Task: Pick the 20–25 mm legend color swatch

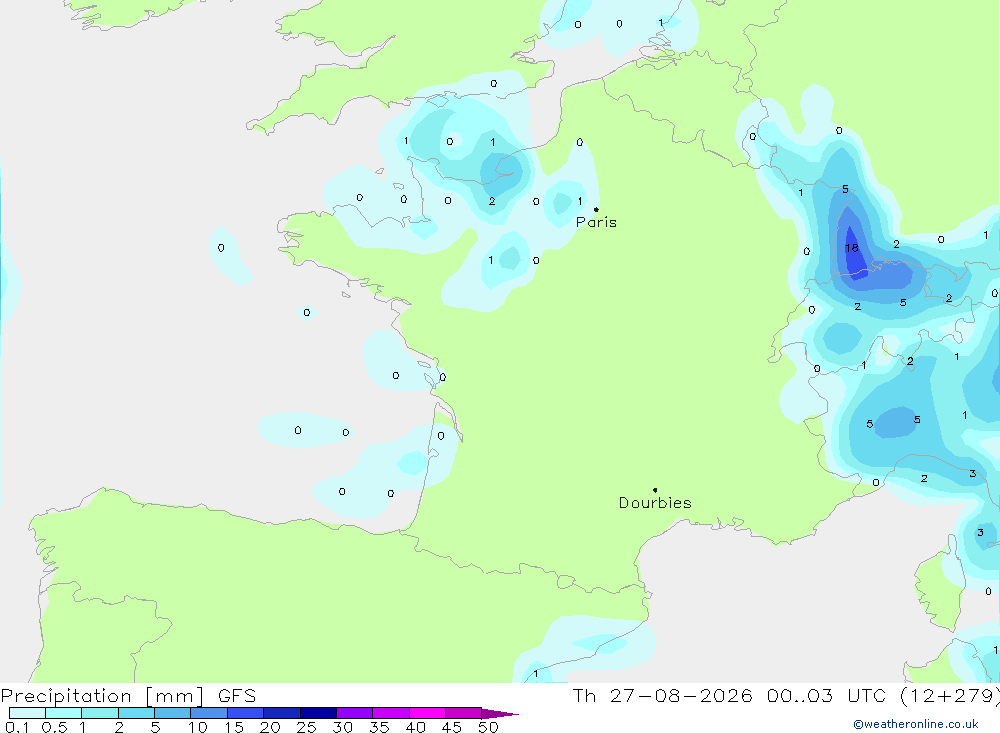Action: click(x=281, y=713)
